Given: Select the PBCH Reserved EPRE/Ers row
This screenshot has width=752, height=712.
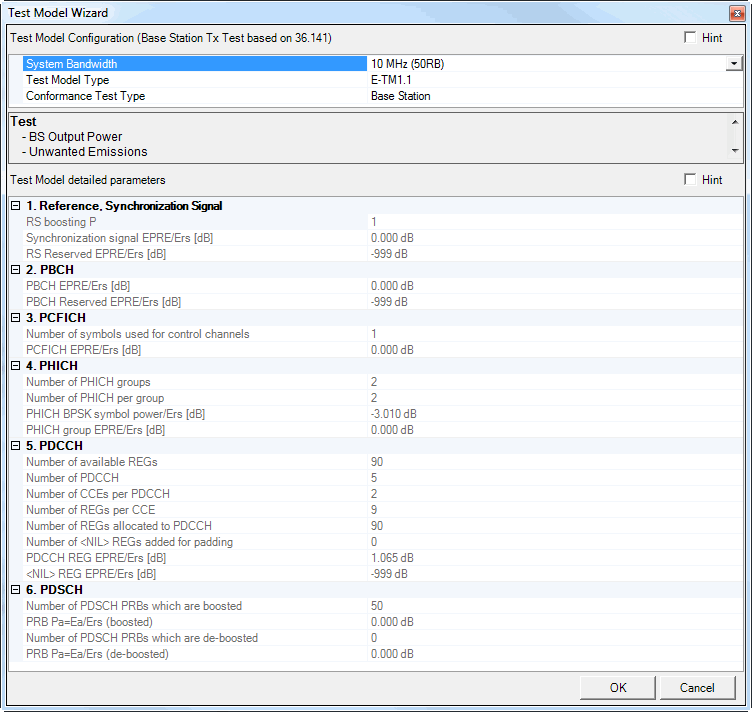Looking at the screenshot, I should [x=382, y=302].
